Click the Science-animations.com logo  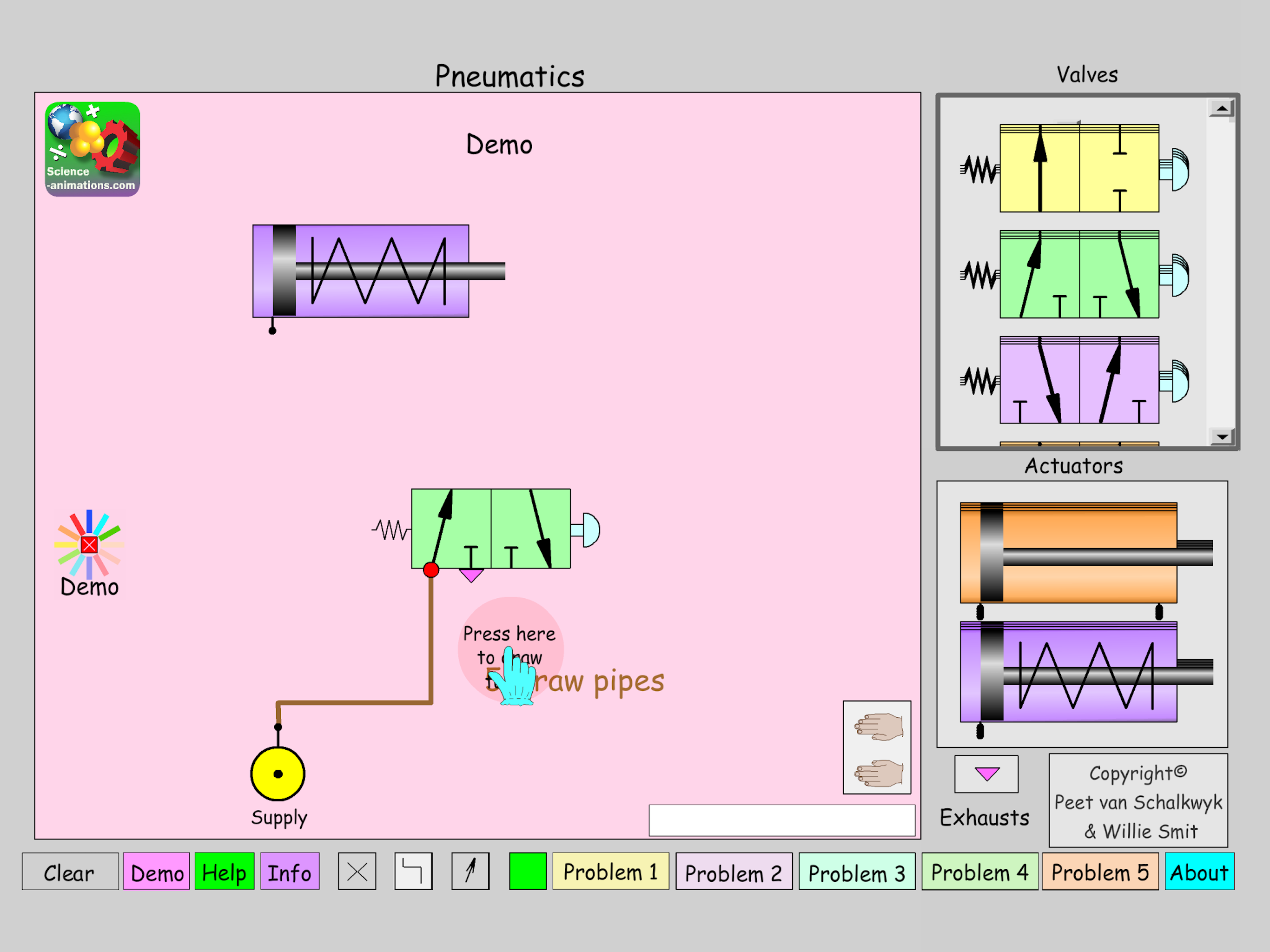pyautogui.click(x=93, y=149)
